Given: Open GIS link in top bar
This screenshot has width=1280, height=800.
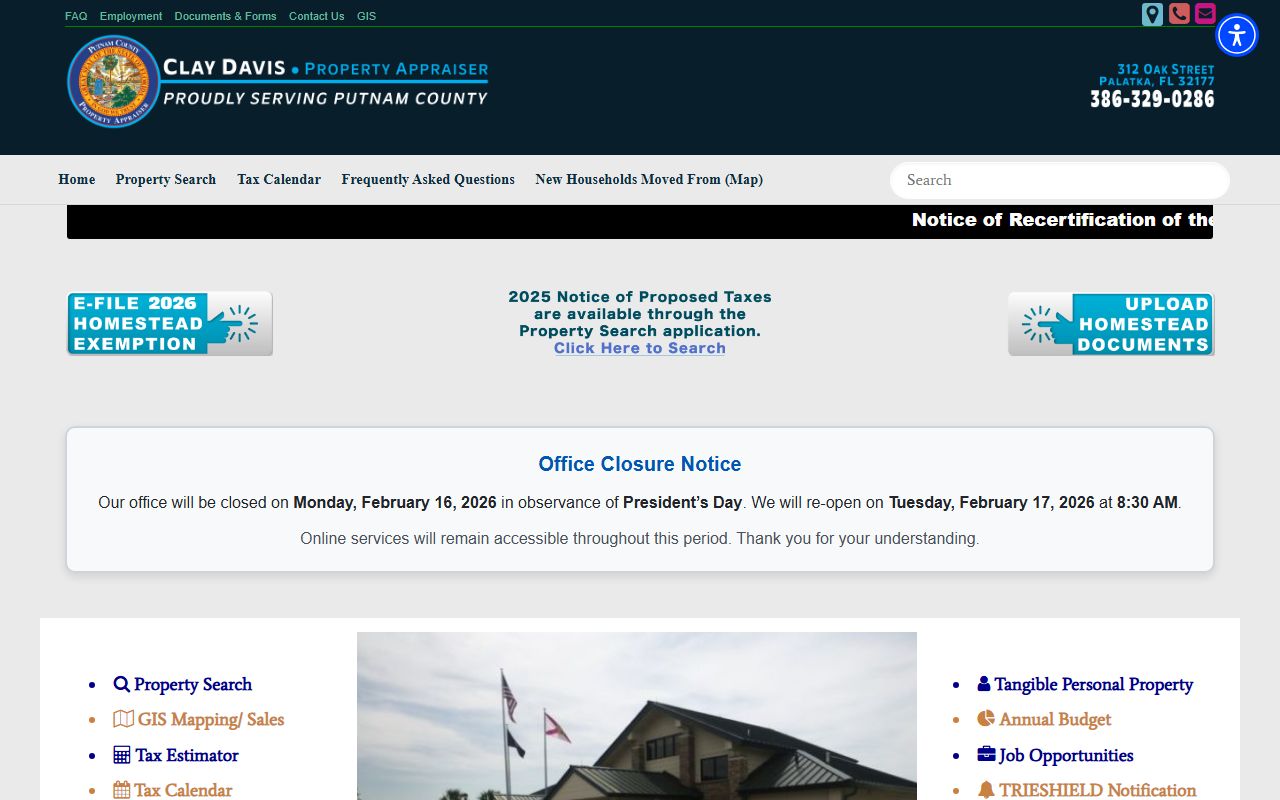Looking at the screenshot, I should (366, 16).
